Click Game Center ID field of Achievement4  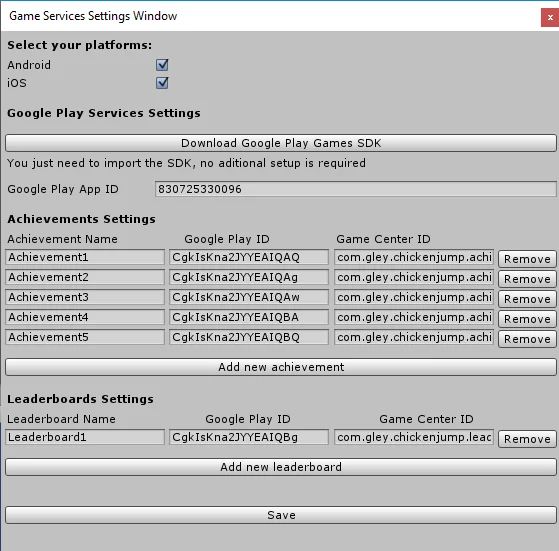[x=414, y=317]
